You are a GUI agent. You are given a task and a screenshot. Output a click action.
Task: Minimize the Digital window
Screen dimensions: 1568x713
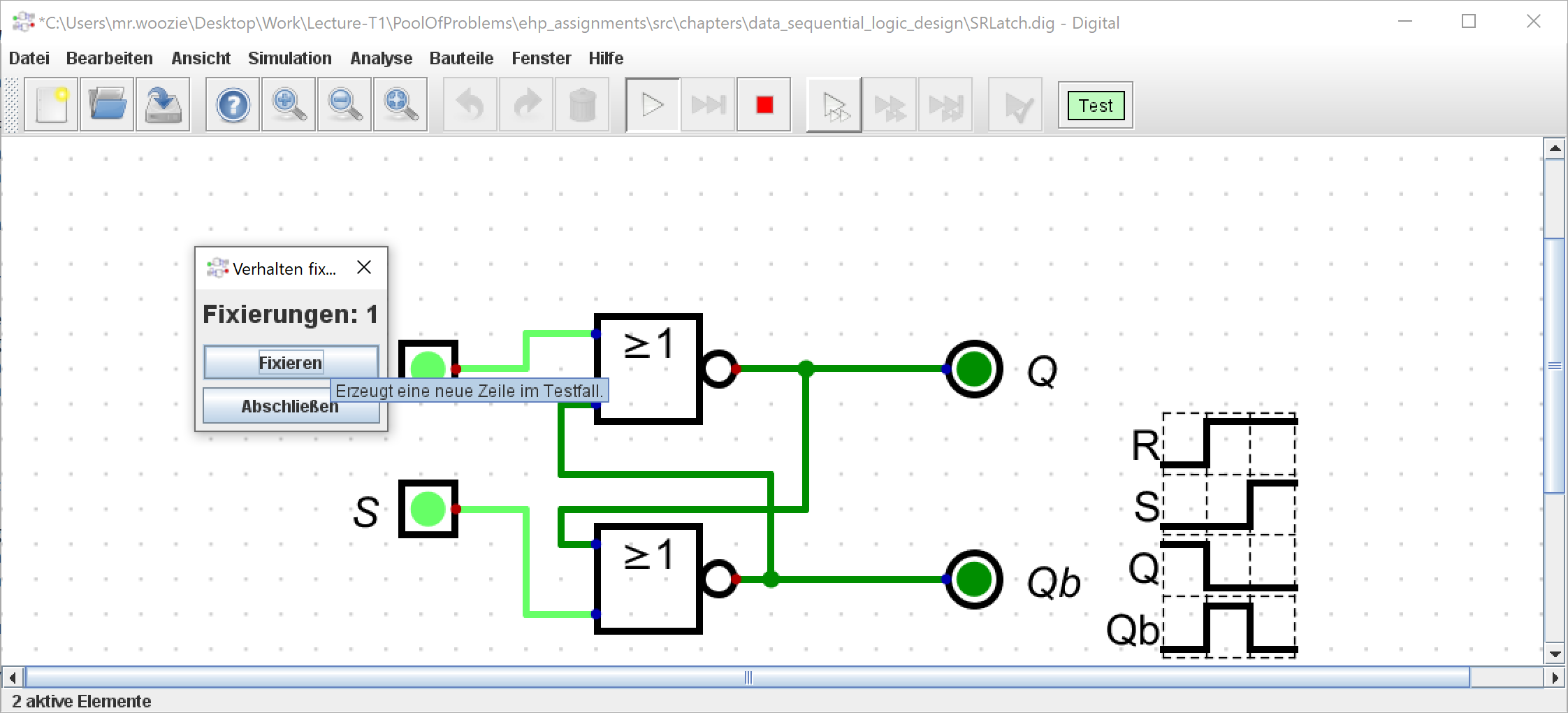pyautogui.click(x=1405, y=22)
